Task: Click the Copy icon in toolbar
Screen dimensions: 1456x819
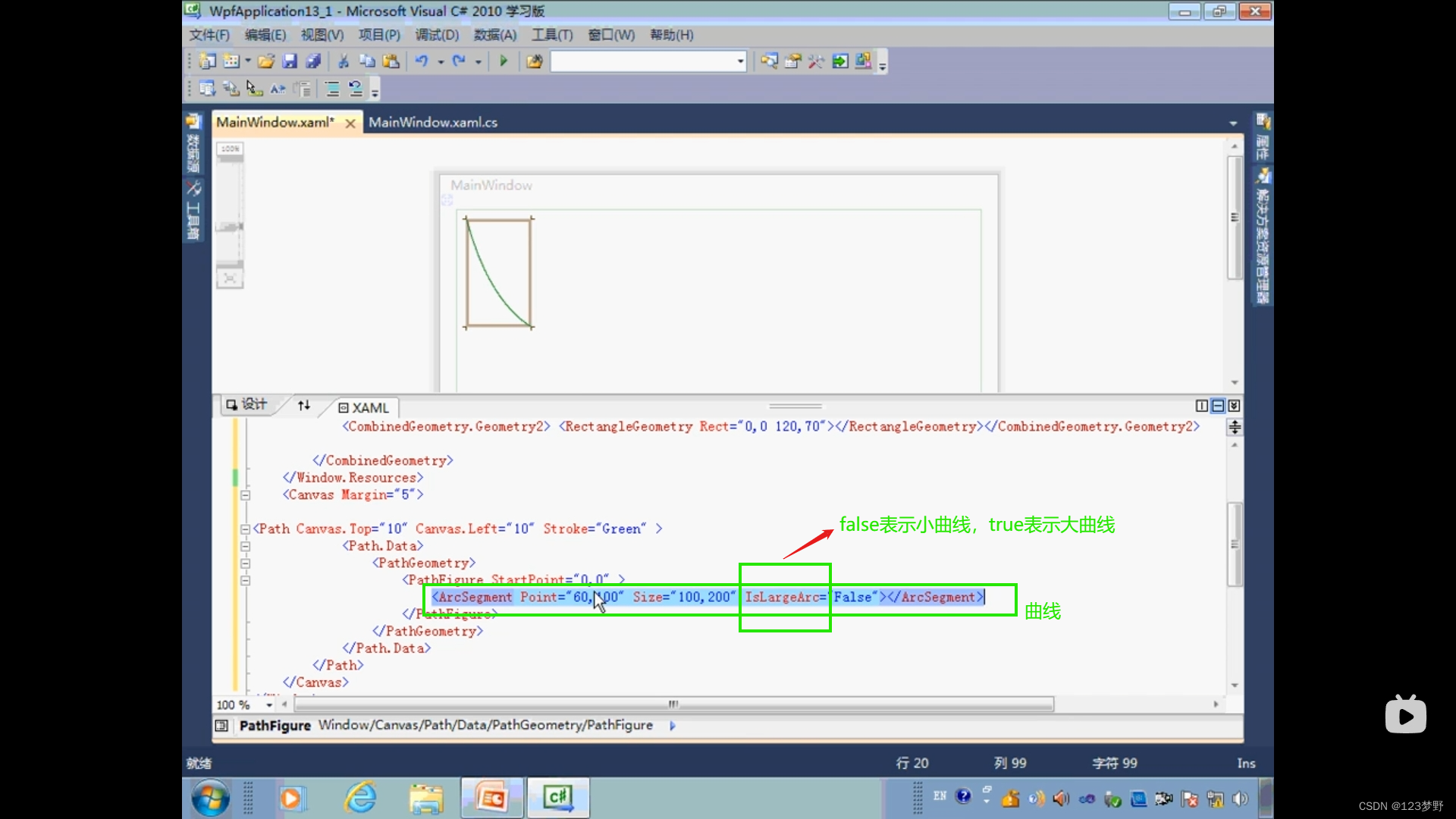Action: coord(367,61)
